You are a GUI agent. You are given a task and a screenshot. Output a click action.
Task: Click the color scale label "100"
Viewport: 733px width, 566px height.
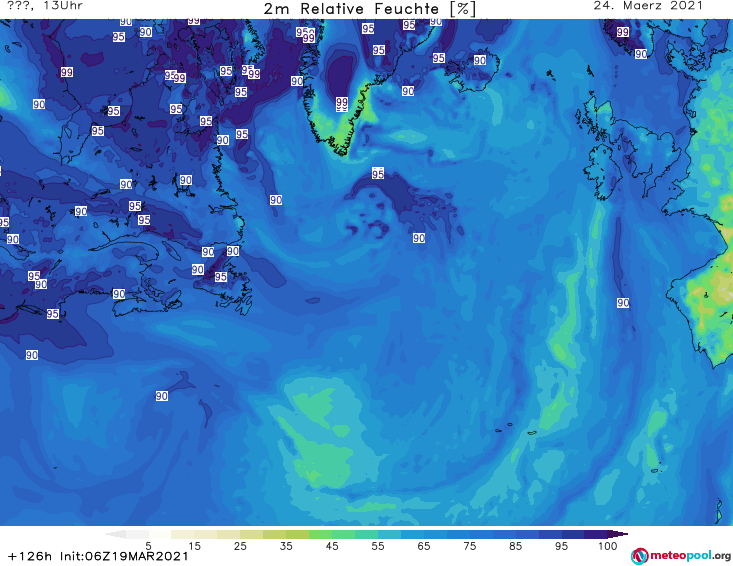[x=607, y=546]
